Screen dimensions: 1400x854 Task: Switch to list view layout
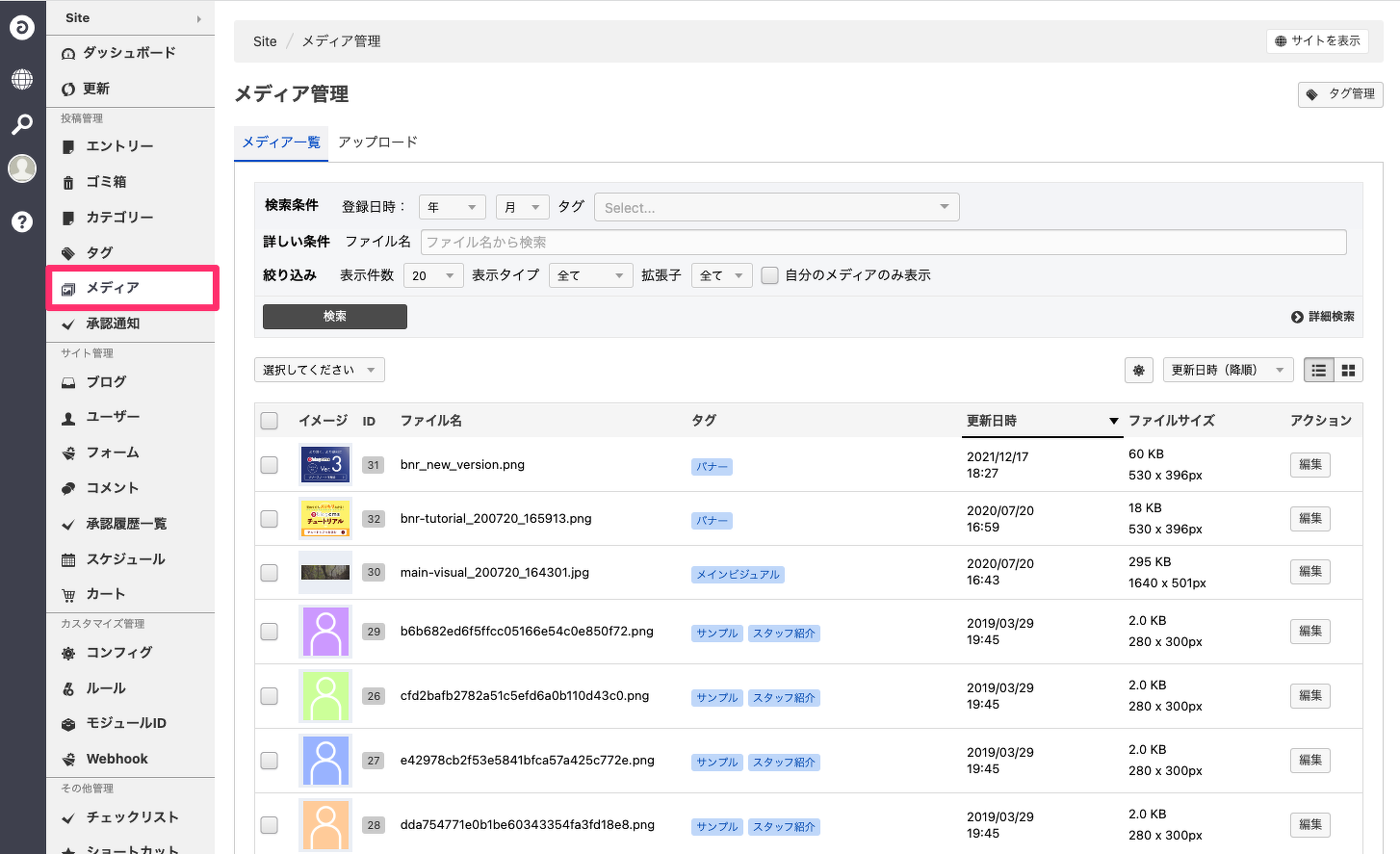1319,370
